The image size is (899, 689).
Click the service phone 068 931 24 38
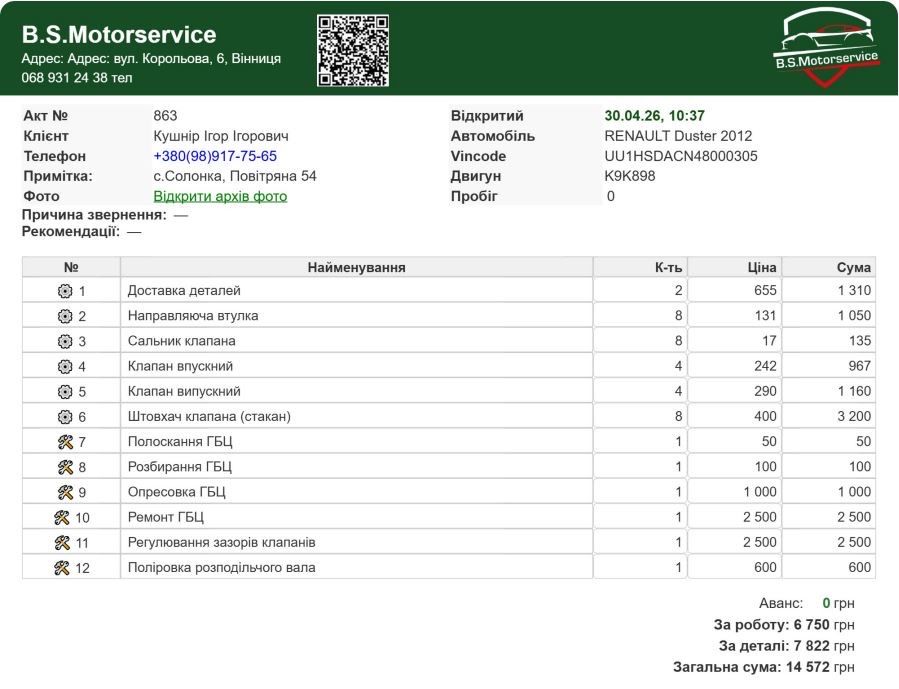click(77, 77)
